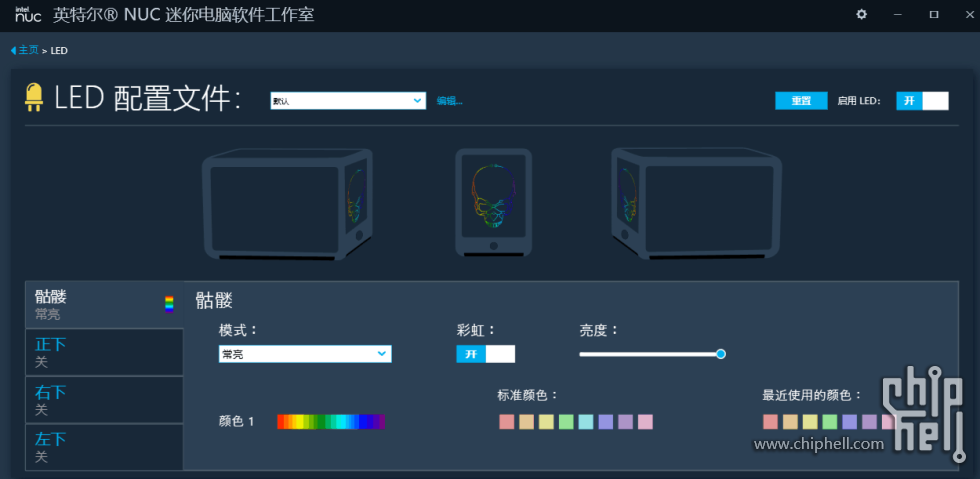Pick the yellow standard color swatch
980x479 pixels.
pyautogui.click(x=546, y=421)
